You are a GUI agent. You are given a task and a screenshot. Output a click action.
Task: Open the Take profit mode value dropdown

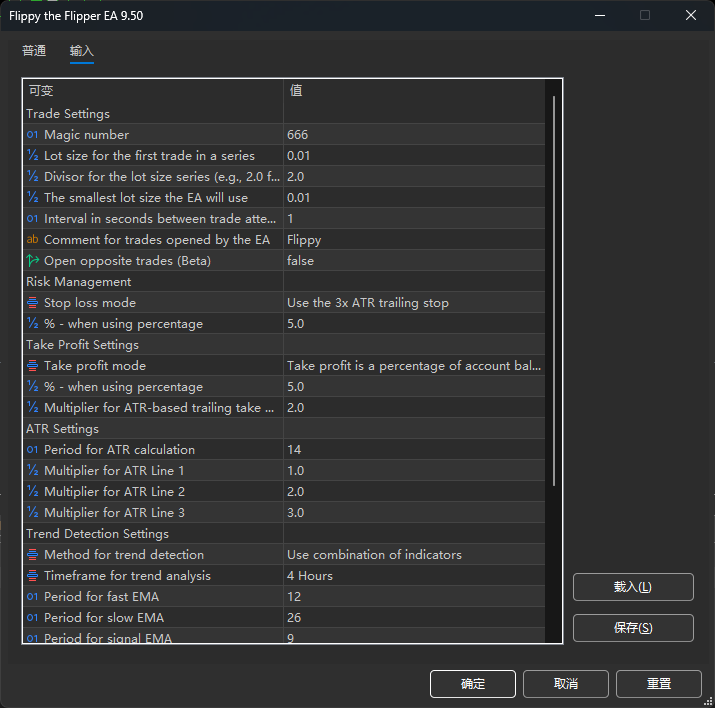pyautogui.click(x=414, y=366)
